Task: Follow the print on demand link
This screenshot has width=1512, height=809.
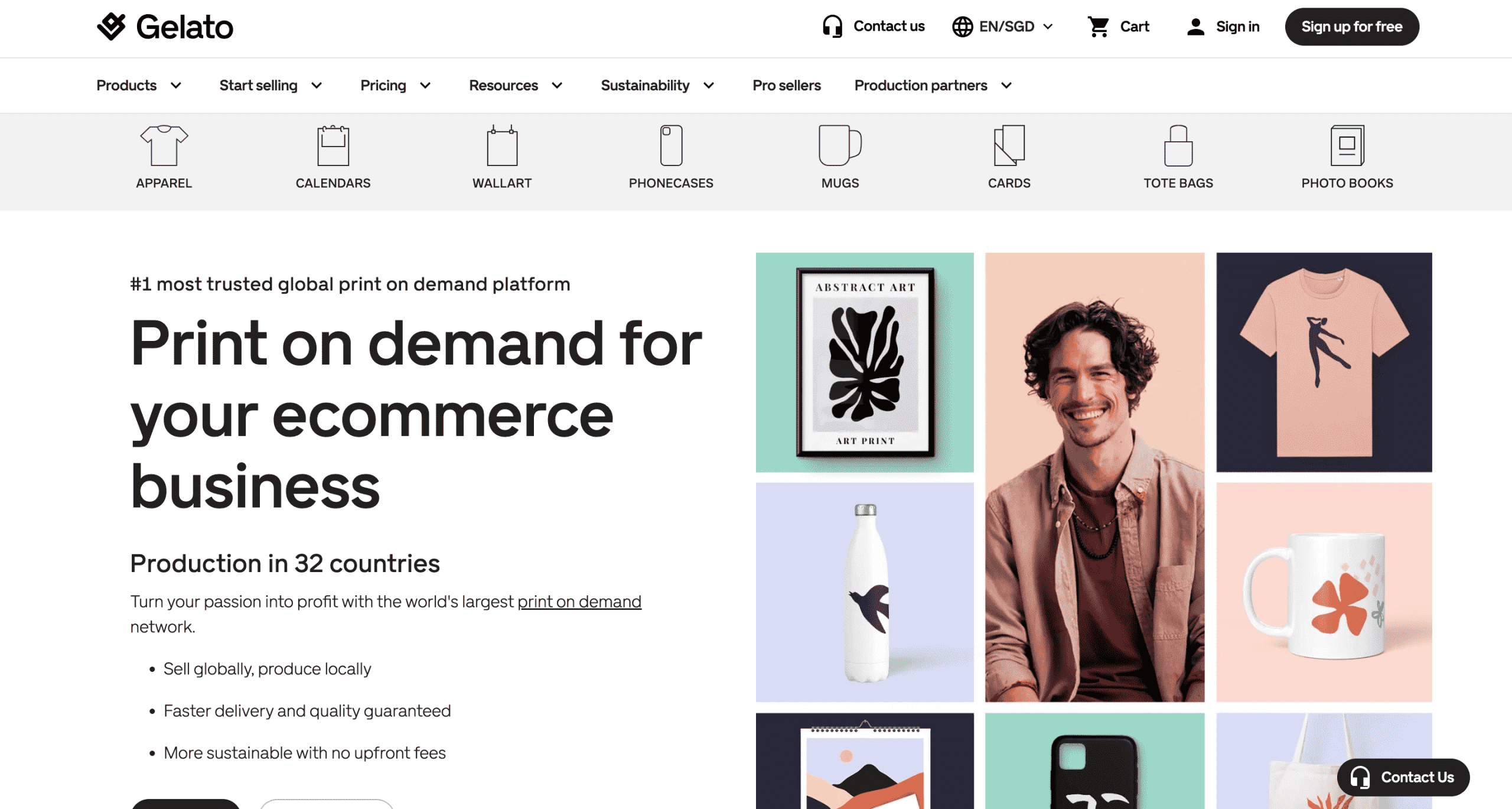Action: [x=579, y=602]
